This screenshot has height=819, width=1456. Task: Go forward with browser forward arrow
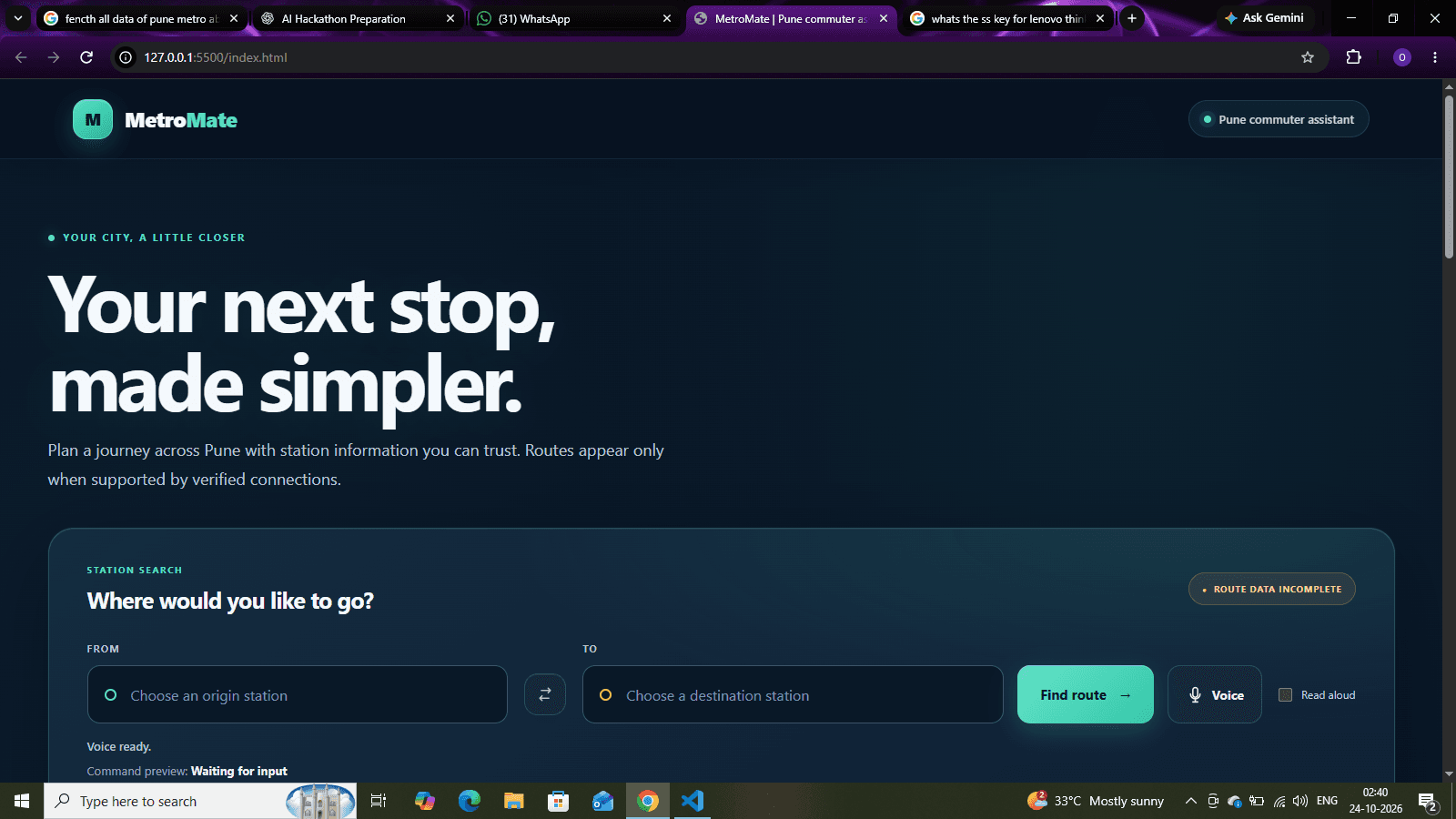54,57
